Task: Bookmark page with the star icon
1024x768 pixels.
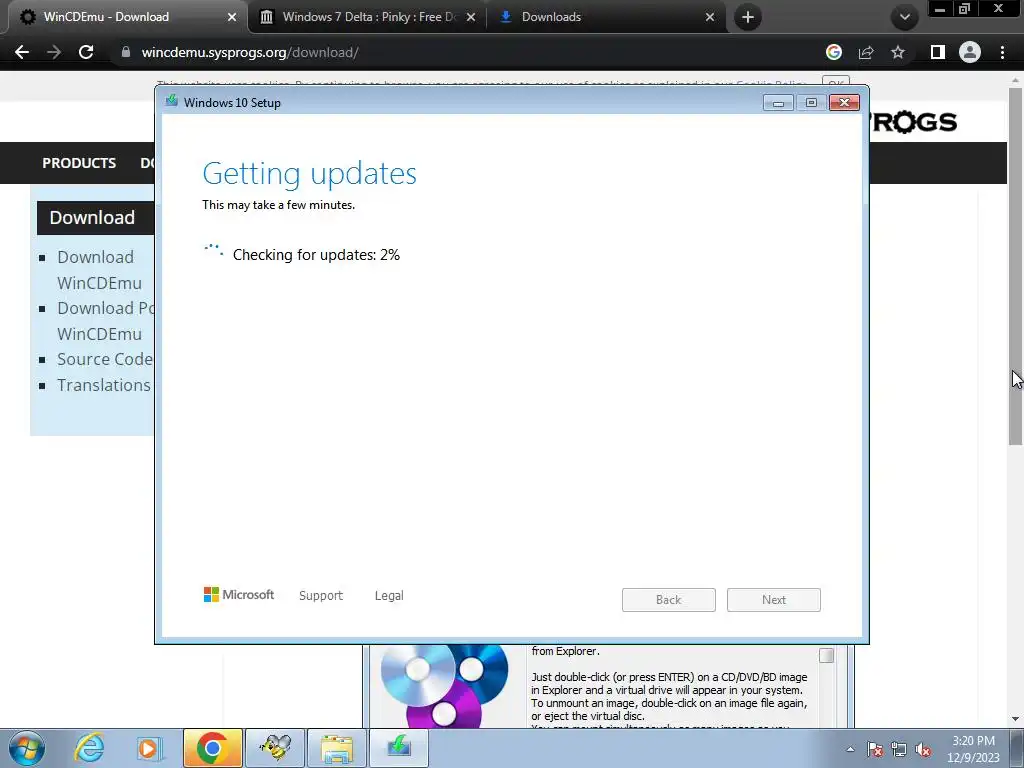Action: (x=898, y=52)
